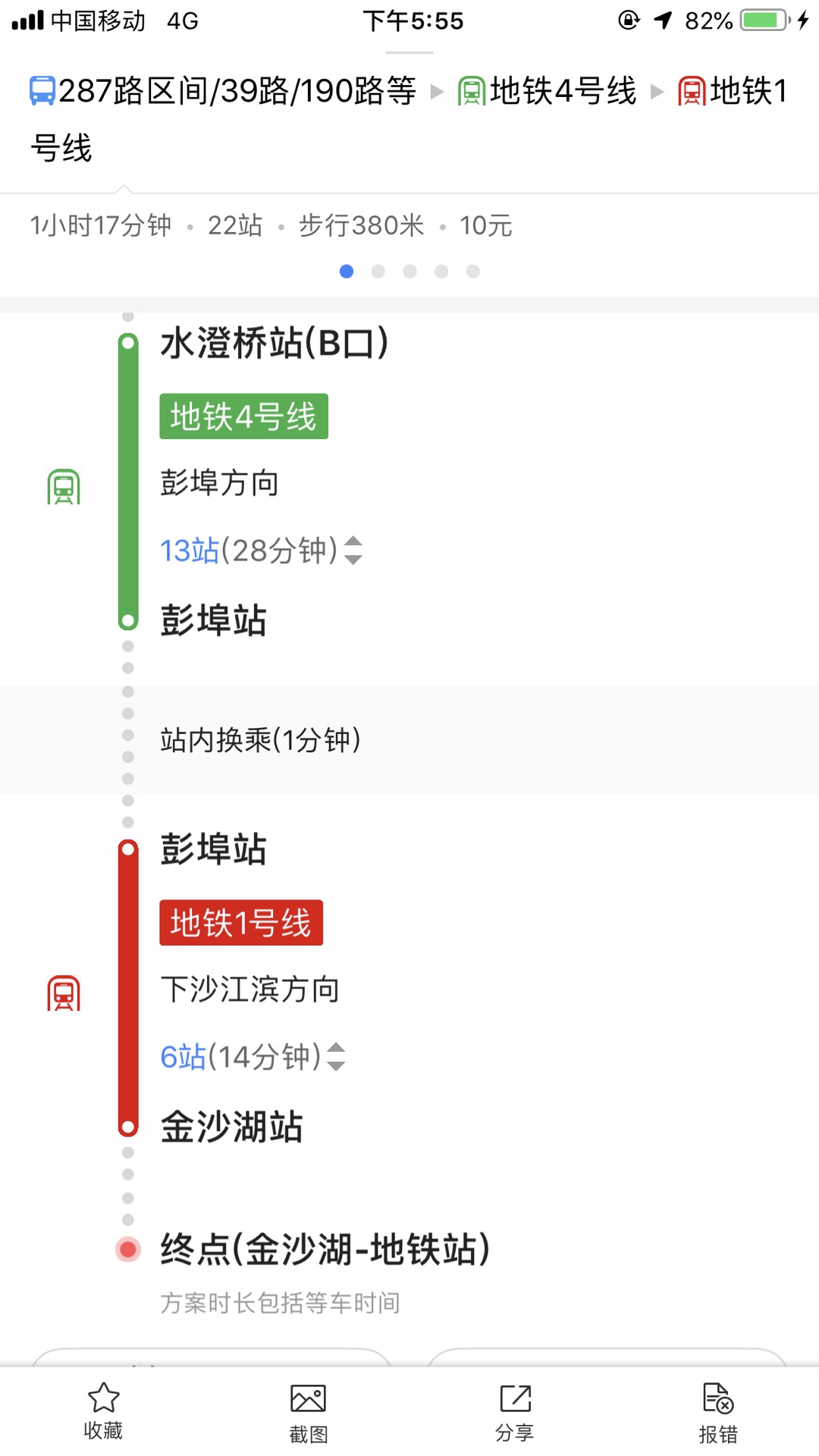
Task: Select the 水澄桥站(B口) station entry
Action: 275,343
